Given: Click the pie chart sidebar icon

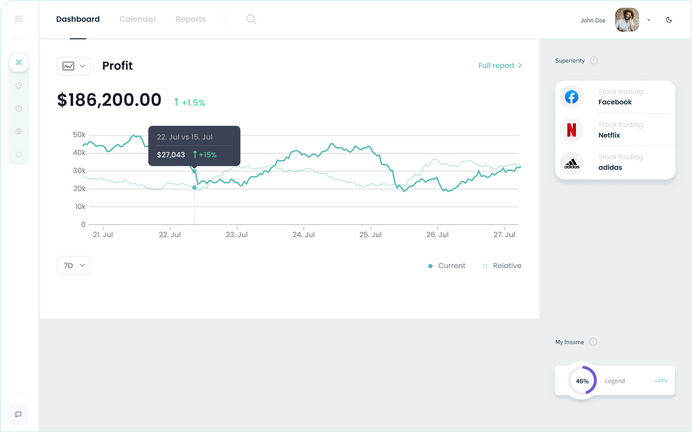Looking at the screenshot, I should tap(19, 86).
